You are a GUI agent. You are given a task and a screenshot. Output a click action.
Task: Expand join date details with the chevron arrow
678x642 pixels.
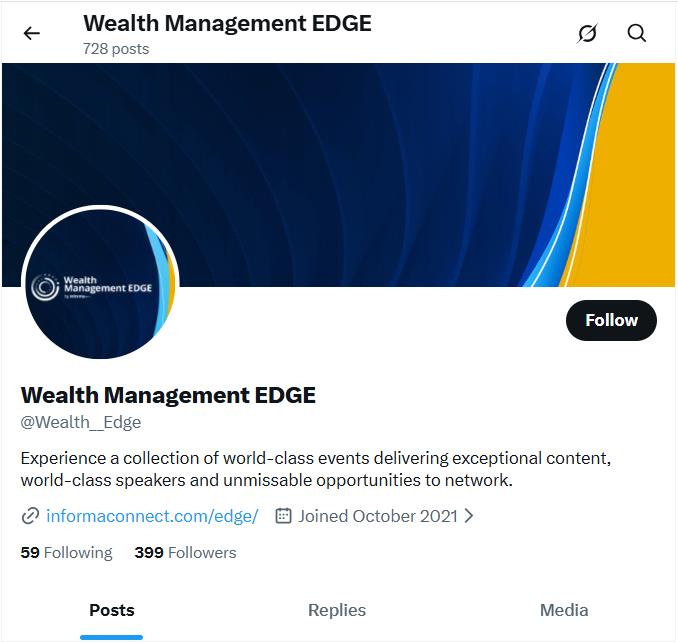click(469, 515)
